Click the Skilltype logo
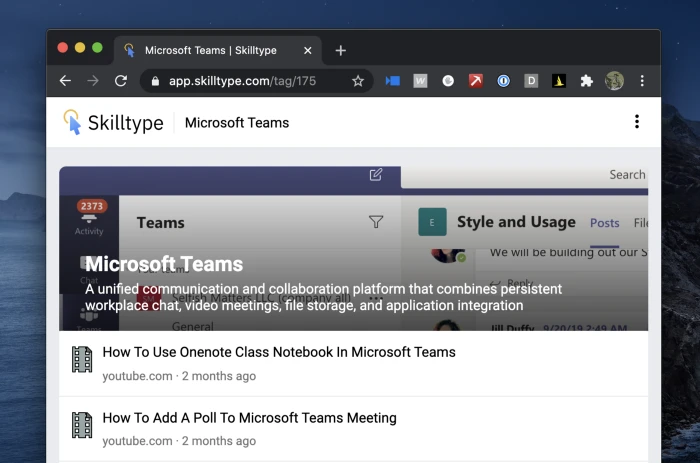The height and width of the screenshot is (463, 700). pos(113,122)
